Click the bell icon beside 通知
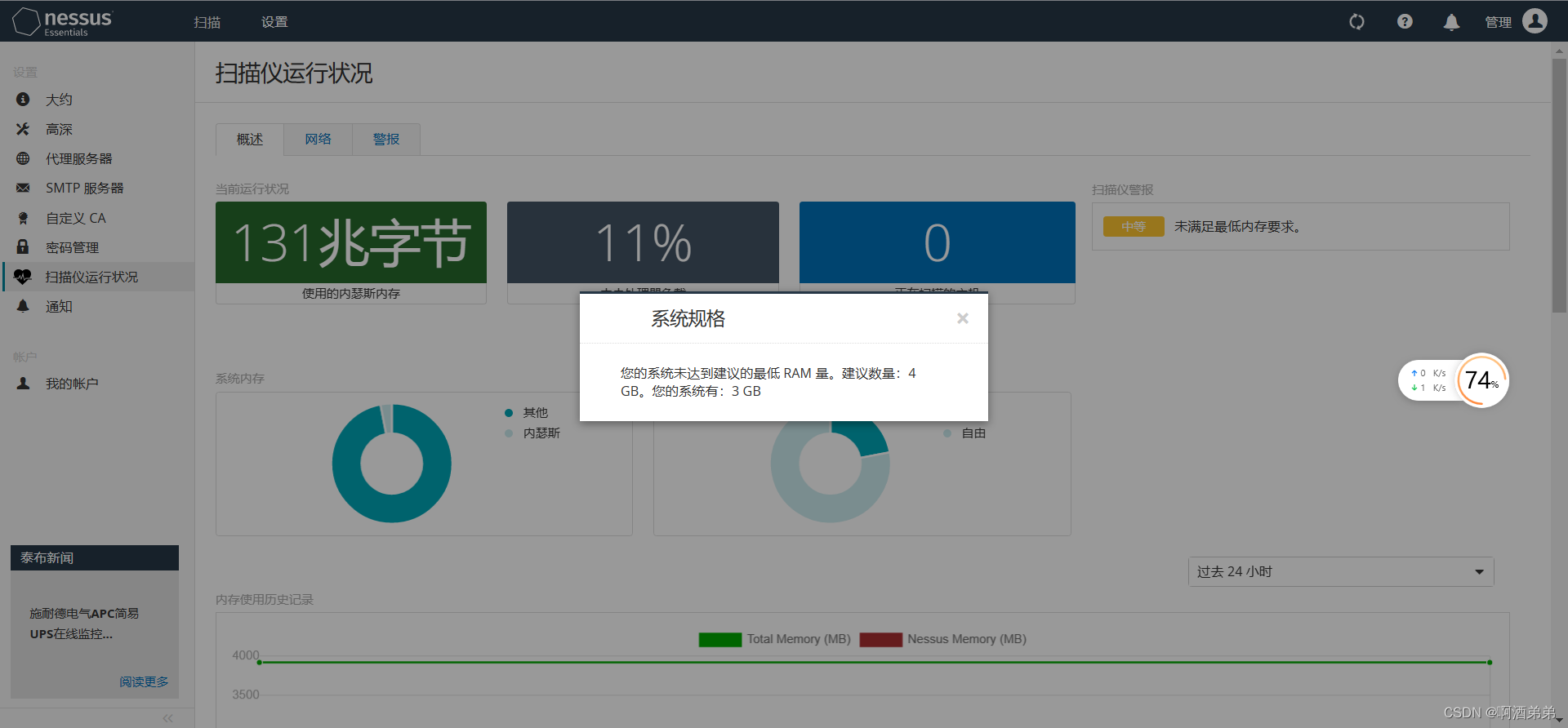Viewport: 1568px width, 728px height. [x=23, y=306]
